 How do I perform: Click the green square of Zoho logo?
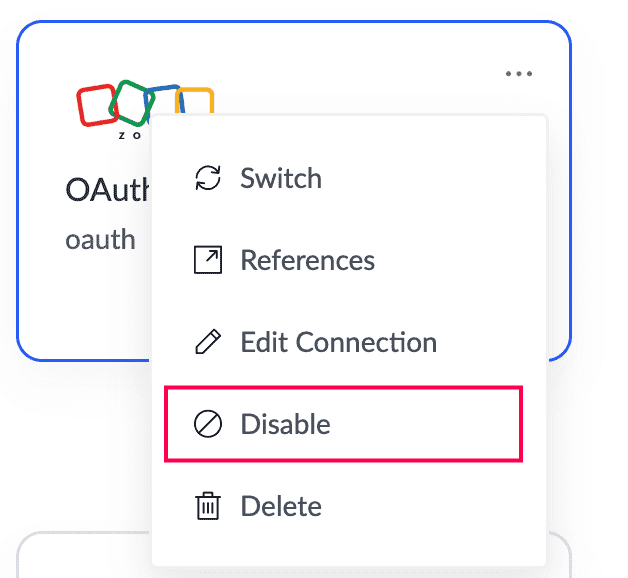[131, 100]
